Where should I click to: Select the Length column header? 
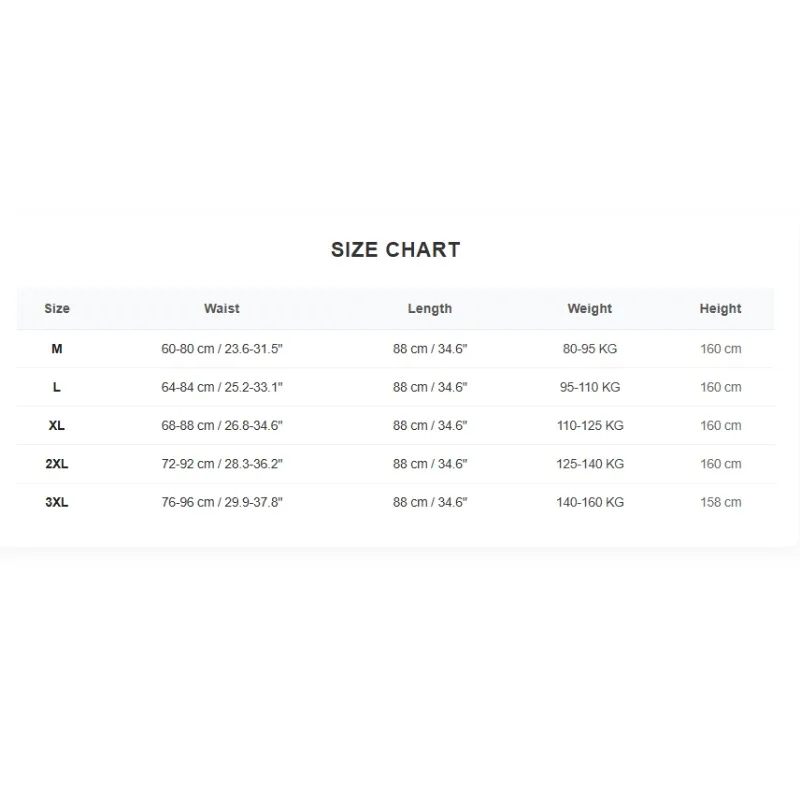tap(430, 309)
